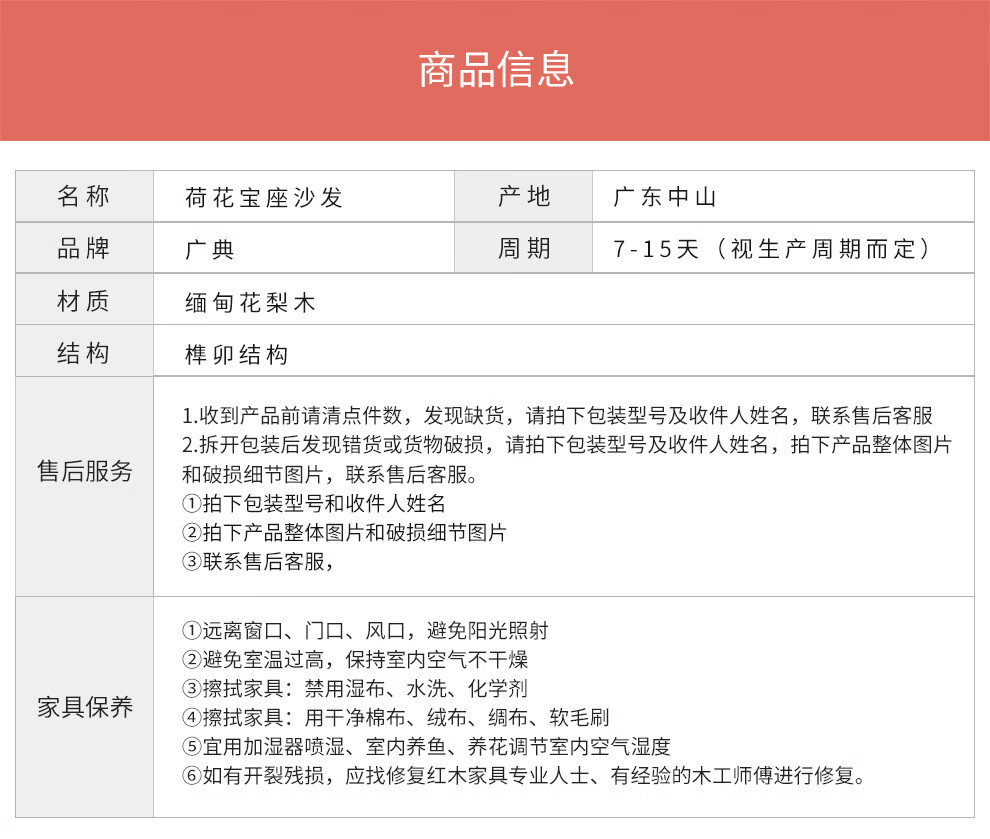Select the 产地 label cell
This screenshot has width=990, height=839.
point(524,197)
